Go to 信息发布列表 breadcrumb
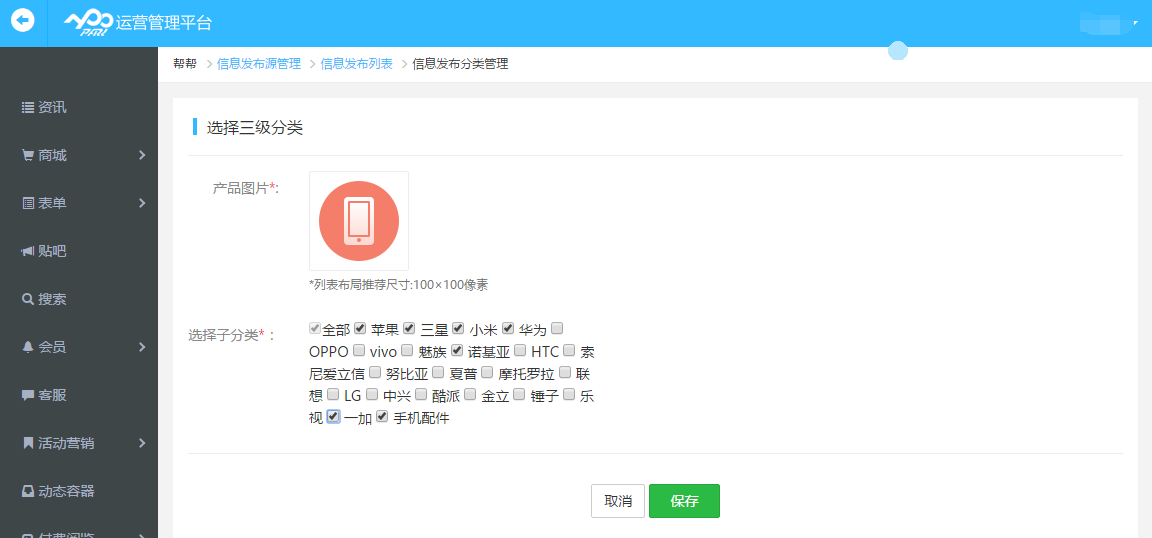Viewport: 1152px width, 538px height. pyautogui.click(x=356, y=64)
